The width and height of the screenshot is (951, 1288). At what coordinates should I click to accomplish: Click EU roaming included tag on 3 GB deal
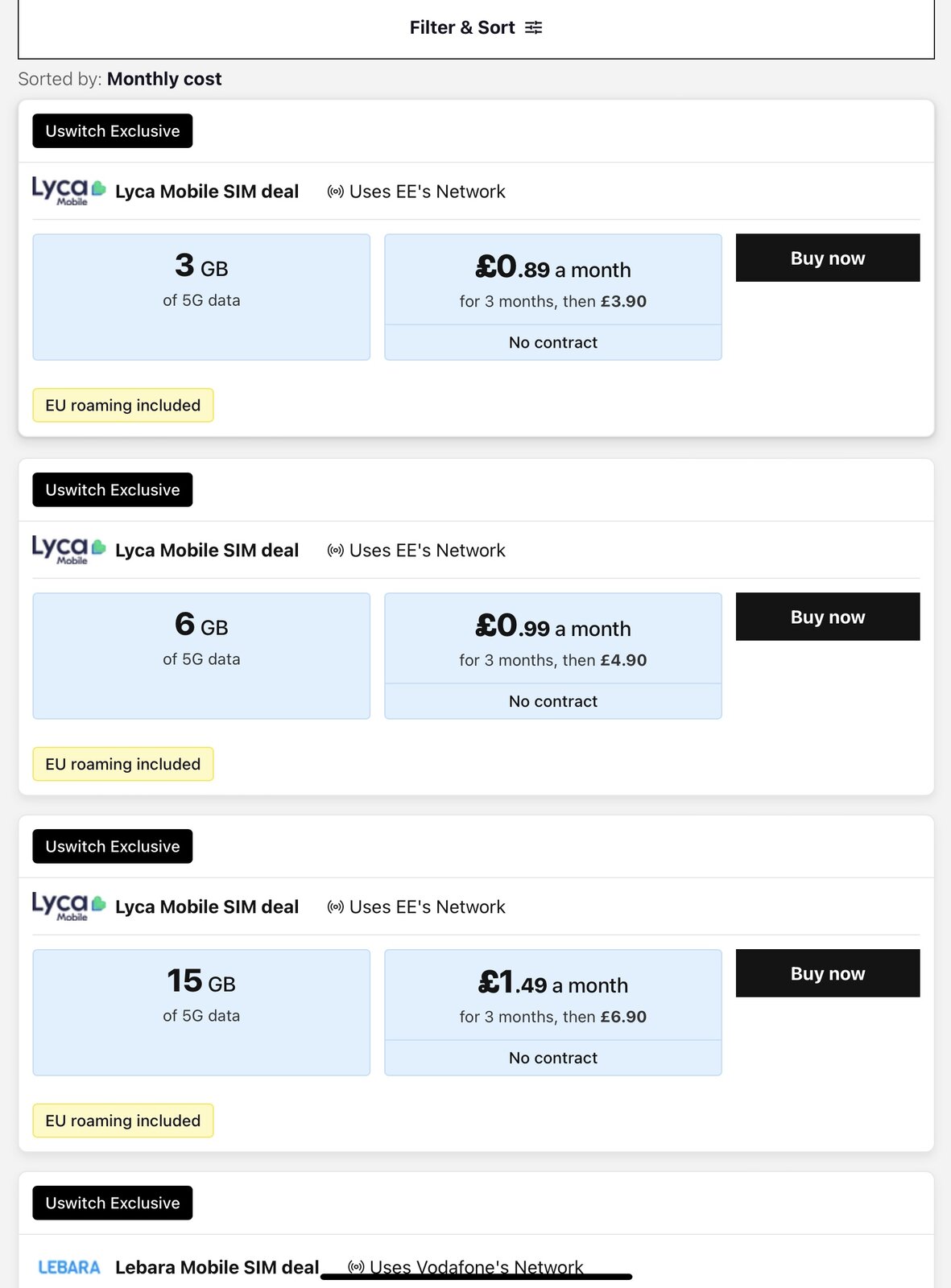[x=123, y=406]
